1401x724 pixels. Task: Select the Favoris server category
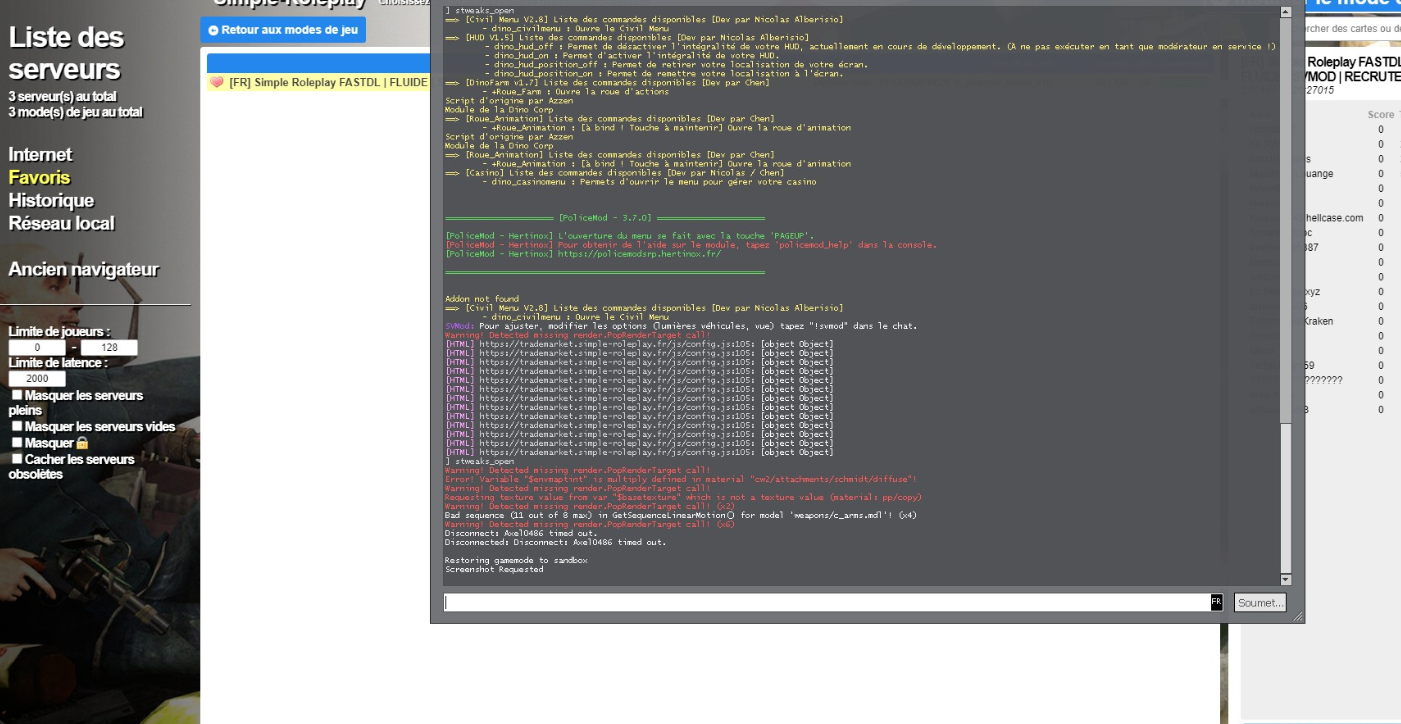(x=39, y=177)
